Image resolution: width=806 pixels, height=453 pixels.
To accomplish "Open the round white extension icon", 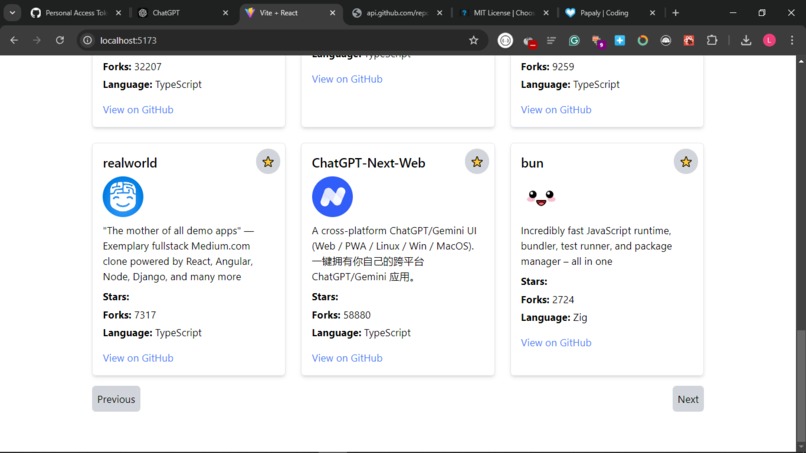I will (505, 40).
